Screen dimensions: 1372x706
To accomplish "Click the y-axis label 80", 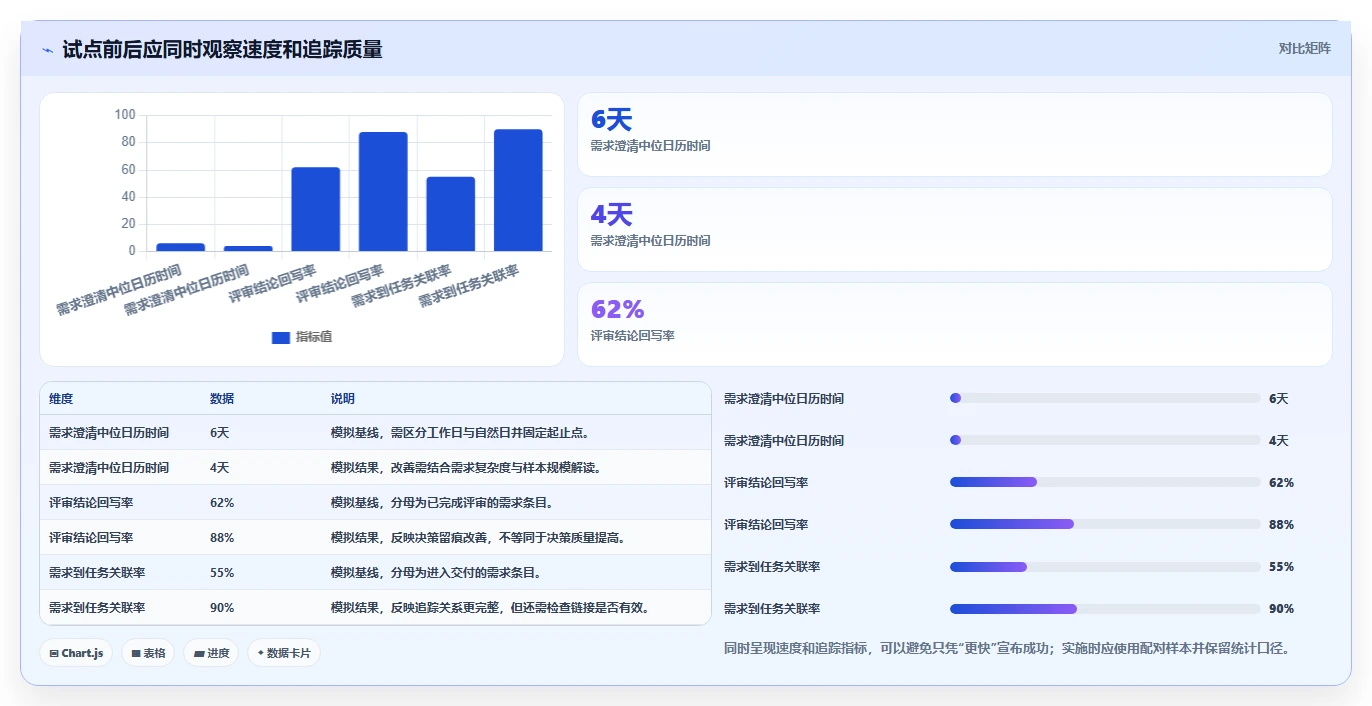I will pyautogui.click(x=128, y=142).
